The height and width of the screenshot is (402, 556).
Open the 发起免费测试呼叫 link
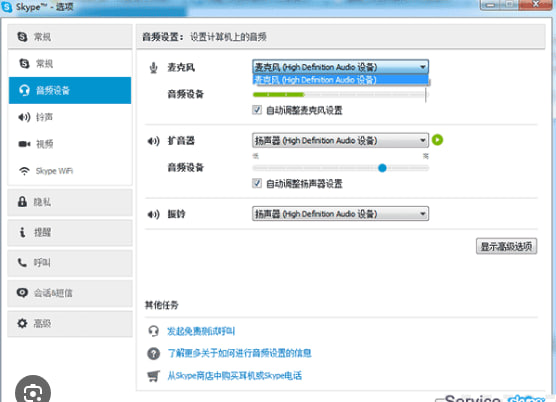(201, 331)
